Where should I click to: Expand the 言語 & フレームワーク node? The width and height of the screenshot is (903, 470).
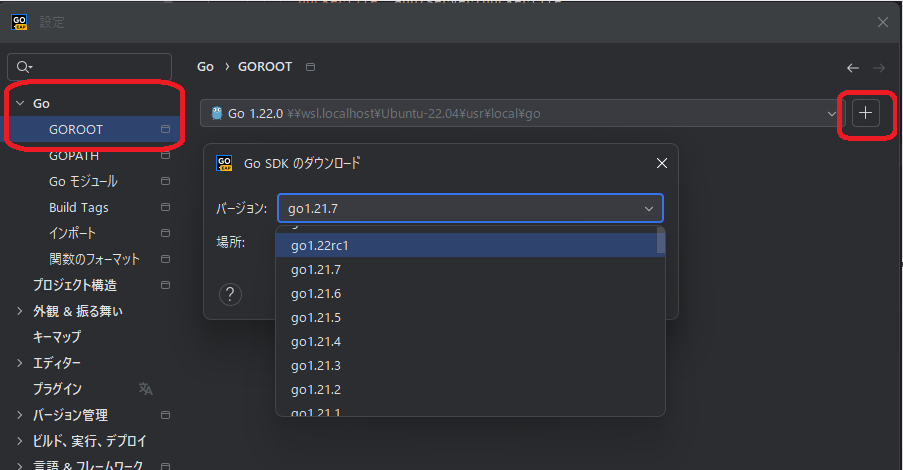pos(20,465)
